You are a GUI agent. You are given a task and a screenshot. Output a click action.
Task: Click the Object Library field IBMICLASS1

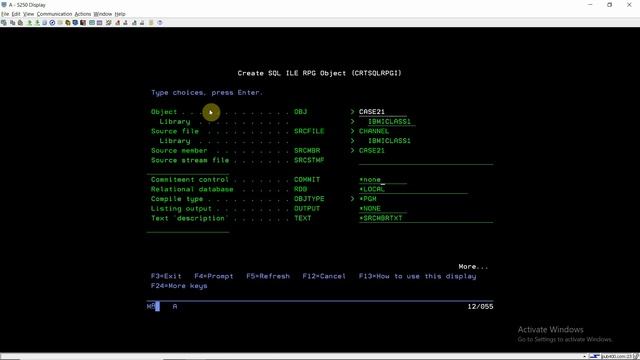point(391,122)
